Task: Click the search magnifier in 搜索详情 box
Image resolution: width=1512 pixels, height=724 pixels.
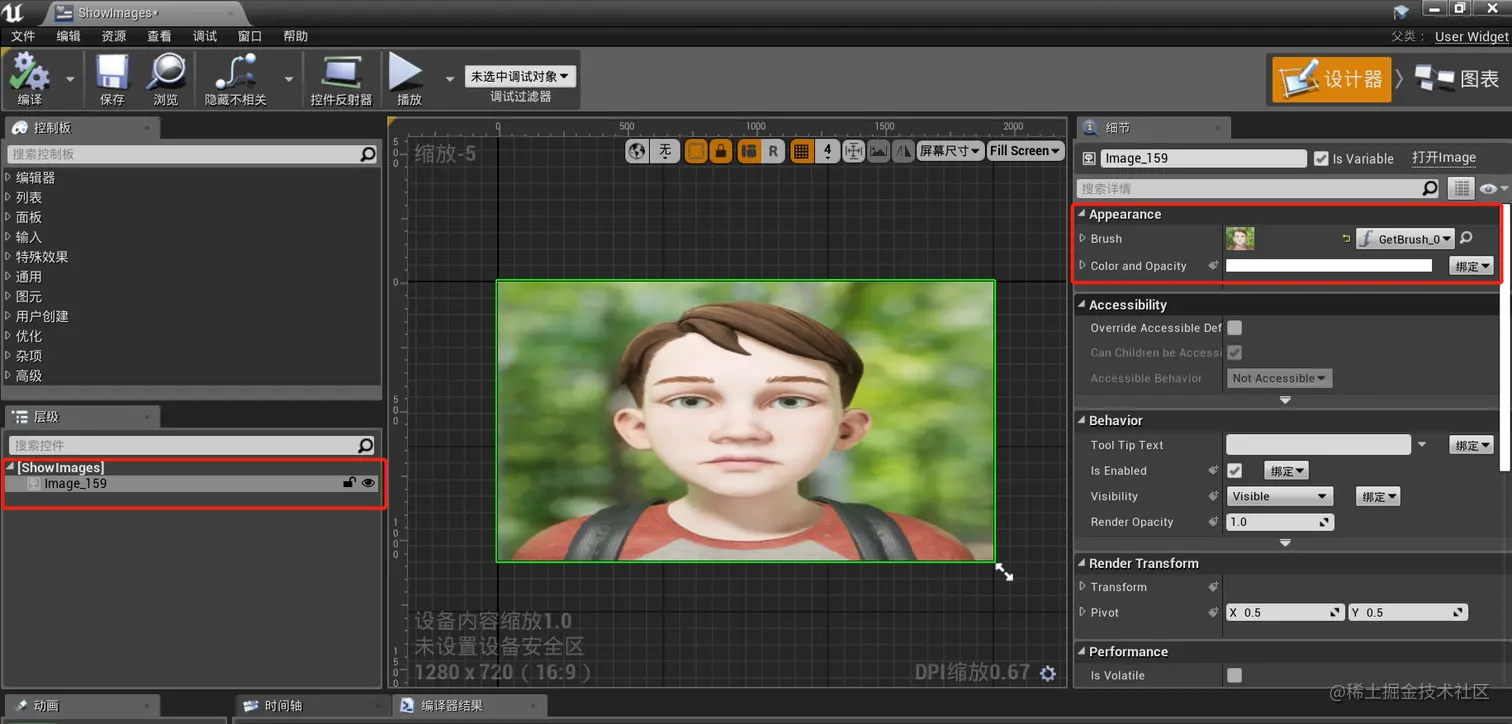Action: (x=1430, y=188)
